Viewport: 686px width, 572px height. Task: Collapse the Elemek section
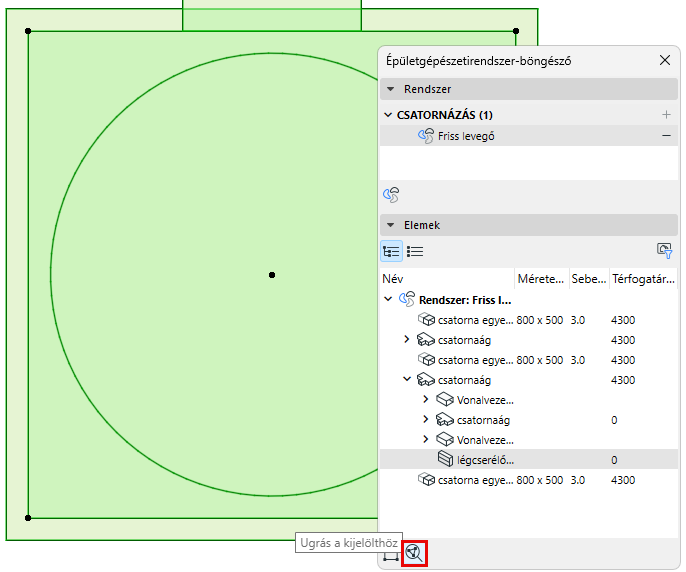coord(391,225)
